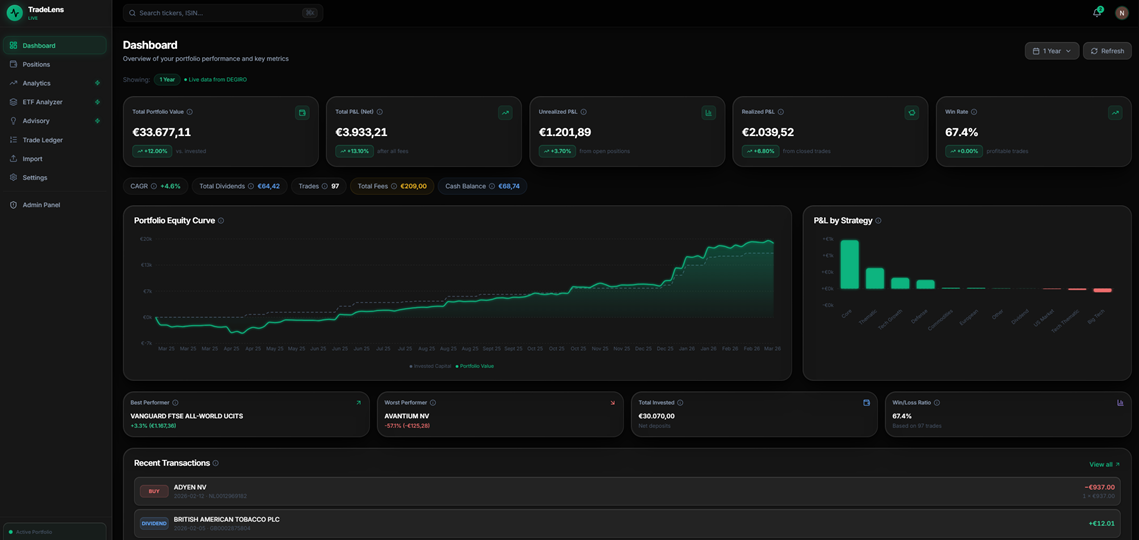
Task: Click info icon beside P&L by Strategy
Action: (x=878, y=221)
